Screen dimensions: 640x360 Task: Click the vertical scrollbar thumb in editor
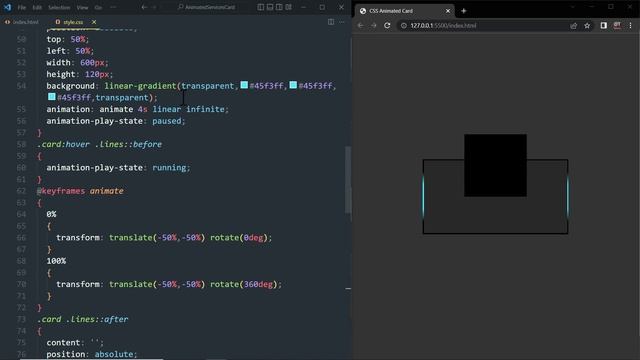[x=348, y=180]
